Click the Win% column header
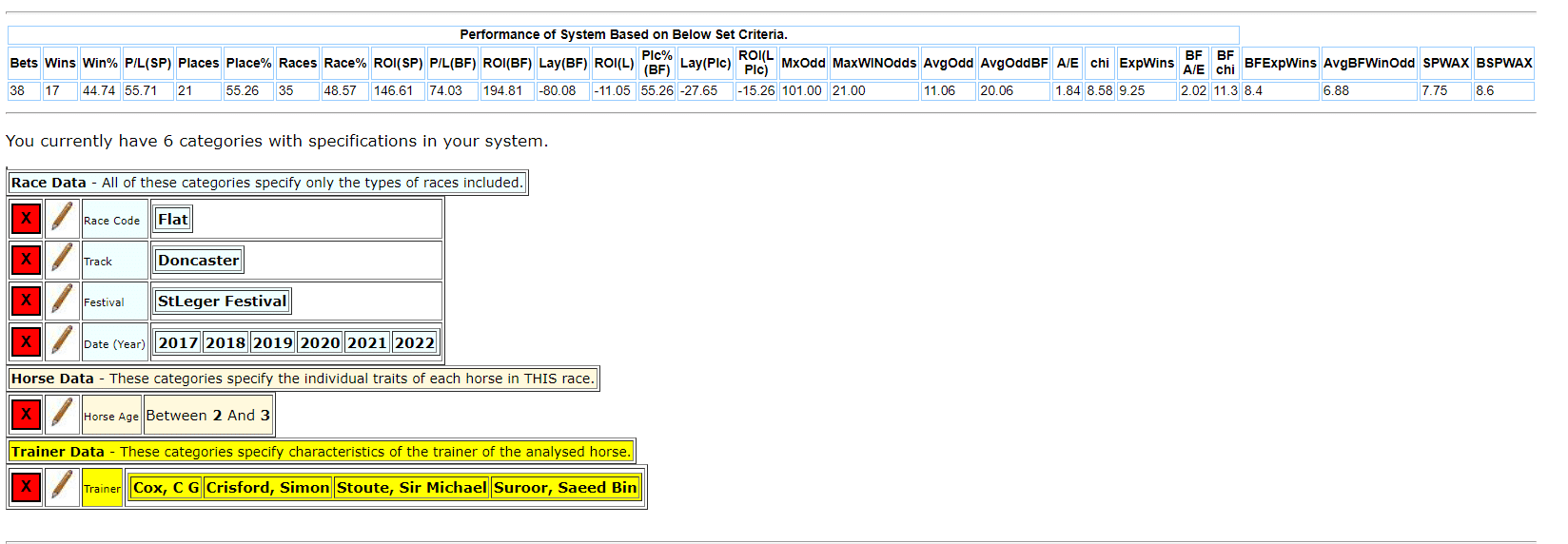 point(100,63)
